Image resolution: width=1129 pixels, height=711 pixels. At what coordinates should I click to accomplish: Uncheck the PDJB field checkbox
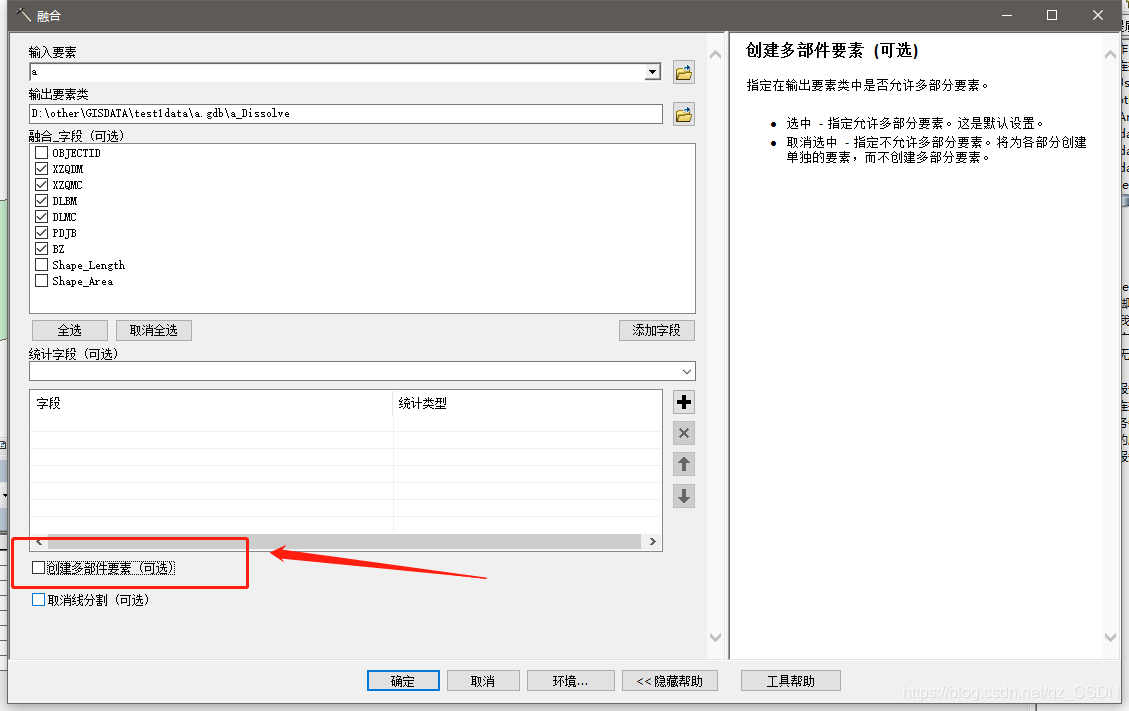click(x=42, y=233)
